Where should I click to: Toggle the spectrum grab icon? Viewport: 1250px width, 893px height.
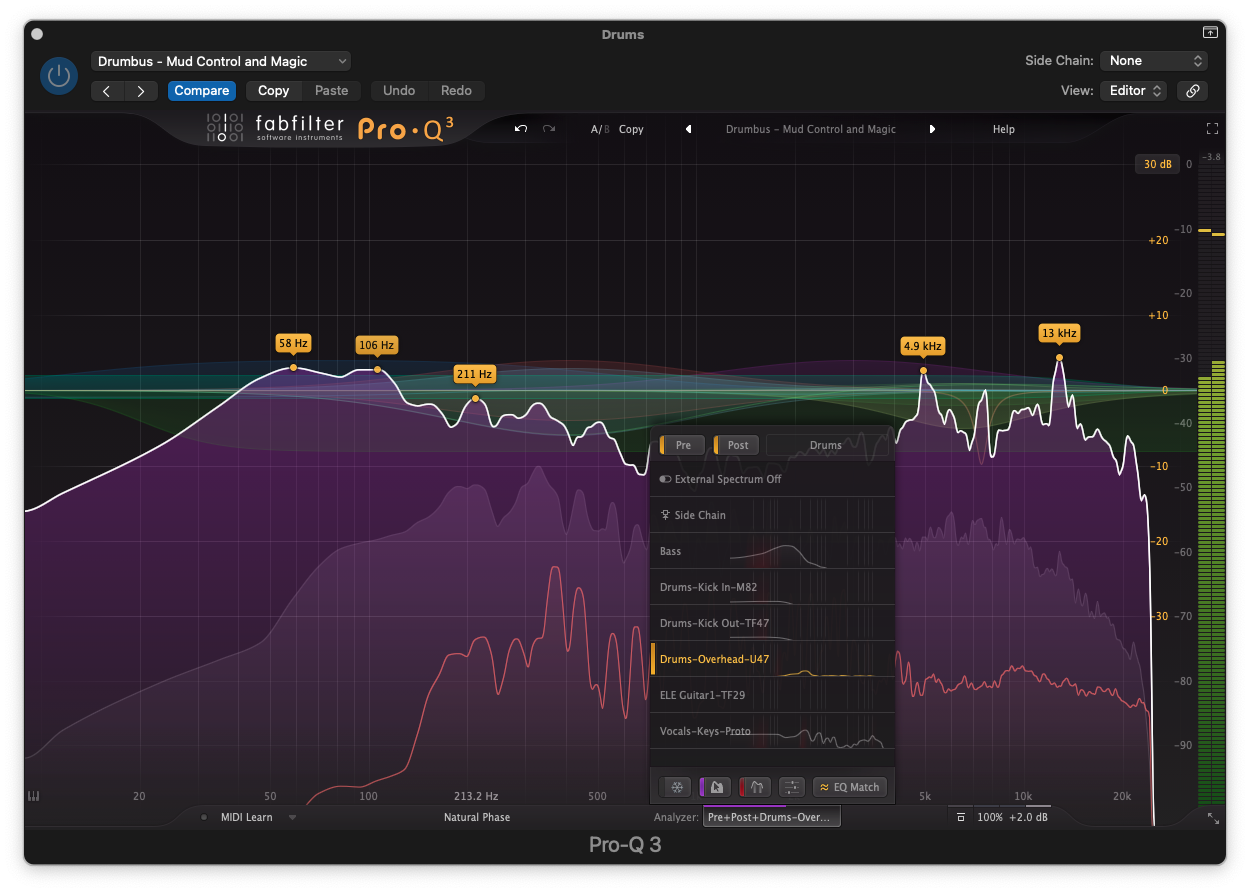click(716, 787)
